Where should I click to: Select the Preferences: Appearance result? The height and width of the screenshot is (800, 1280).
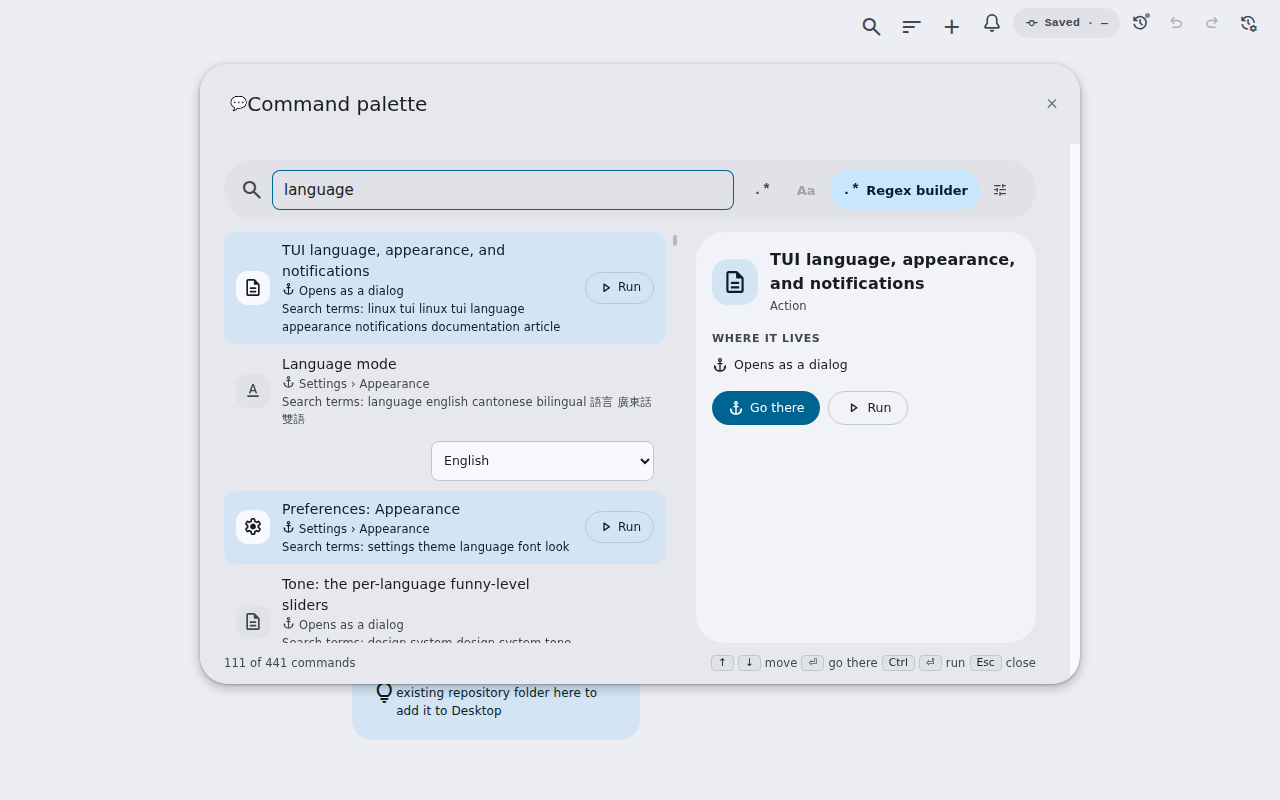(x=445, y=527)
